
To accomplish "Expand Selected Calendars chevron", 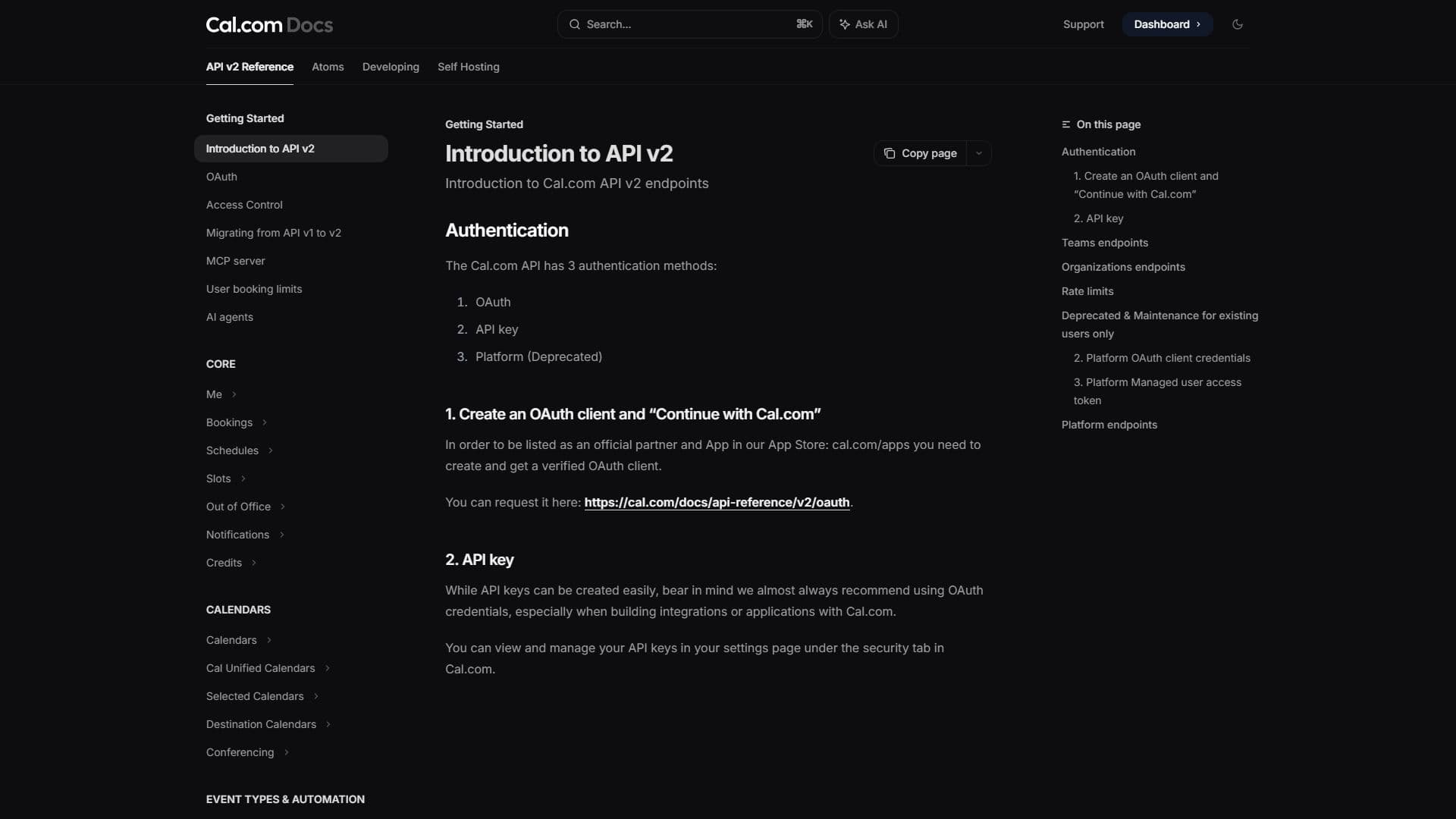I will point(316,696).
